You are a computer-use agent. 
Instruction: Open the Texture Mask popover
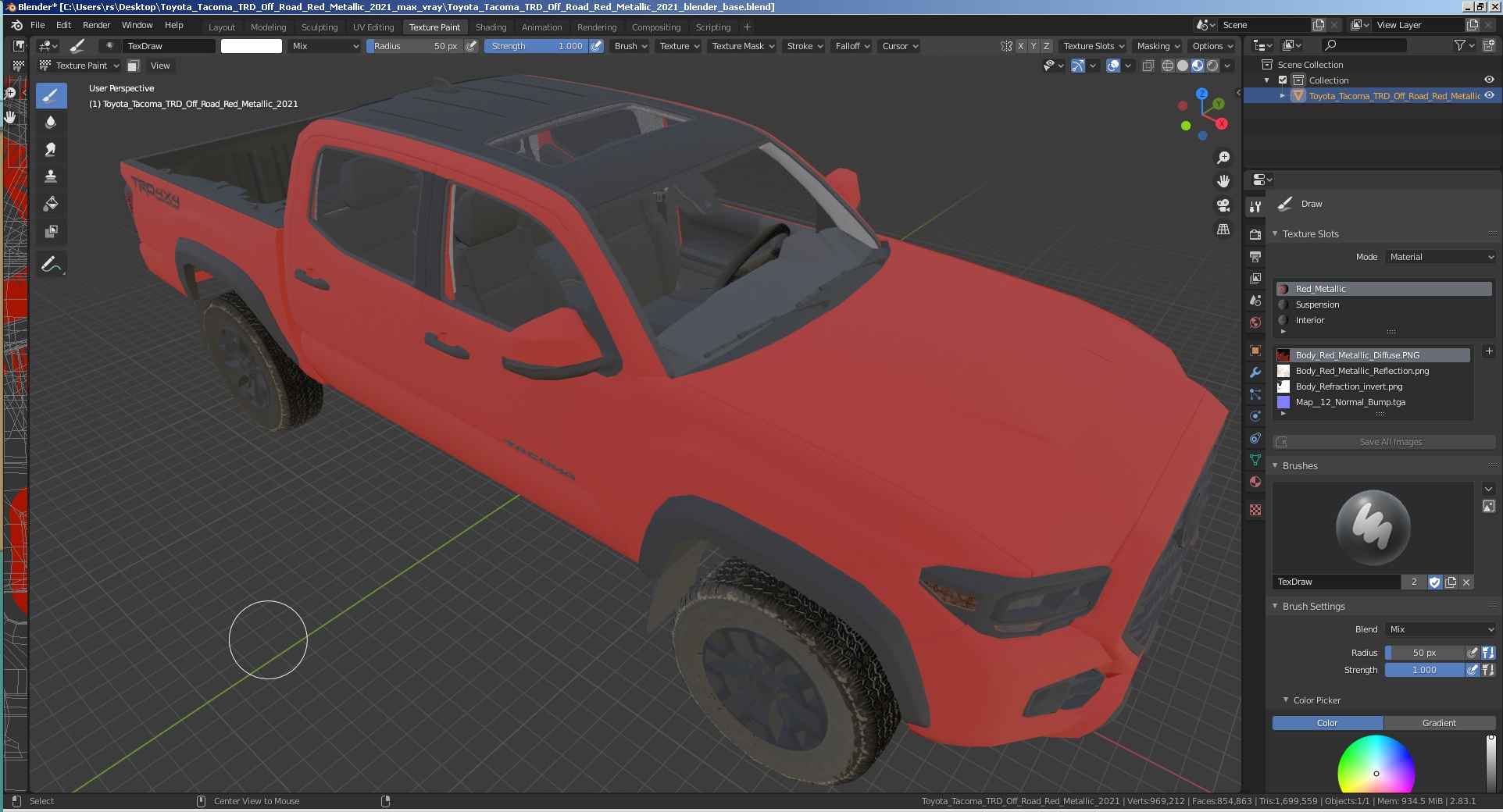[742, 46]
